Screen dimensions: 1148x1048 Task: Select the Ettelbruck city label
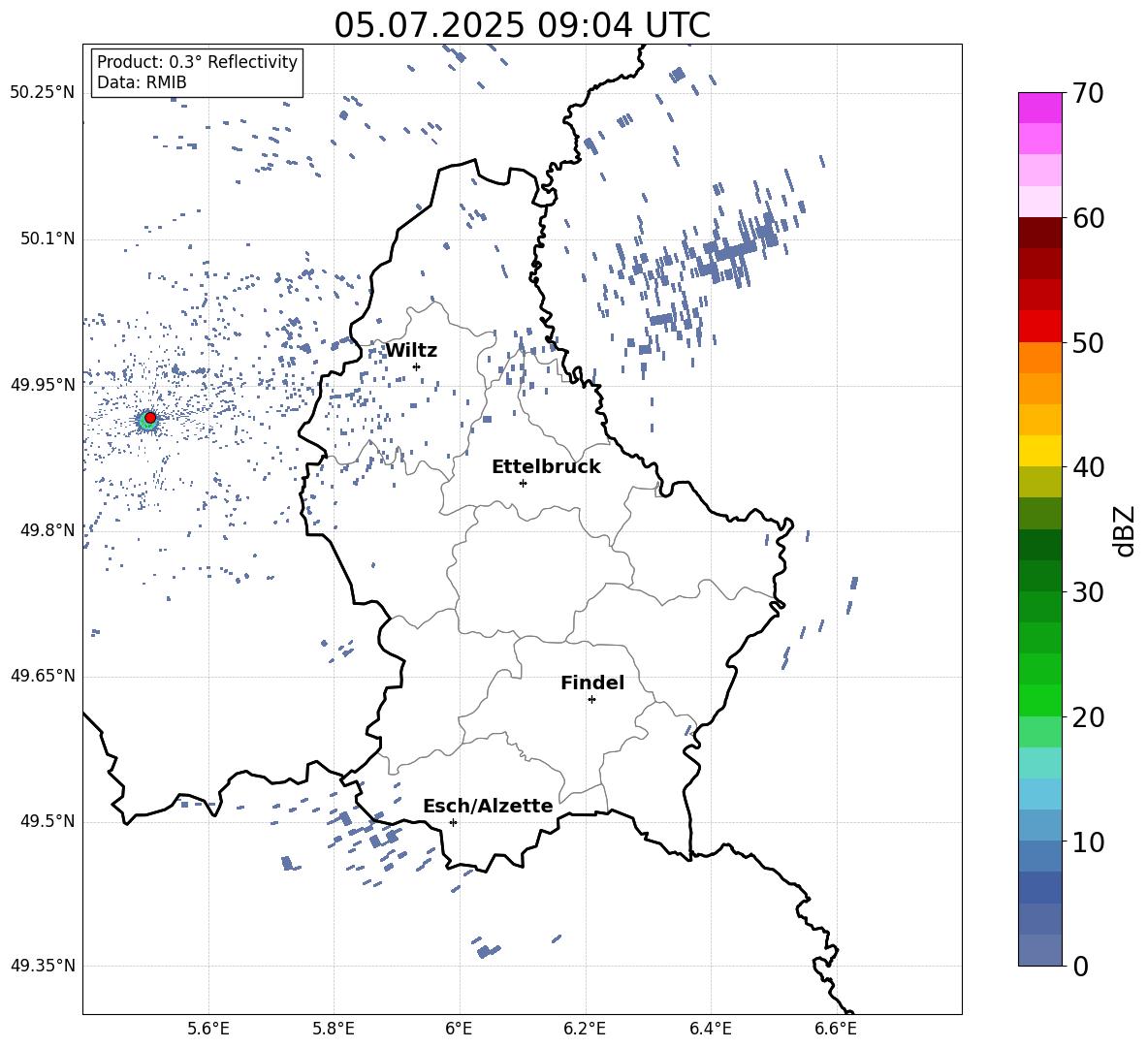pos(546,467)
